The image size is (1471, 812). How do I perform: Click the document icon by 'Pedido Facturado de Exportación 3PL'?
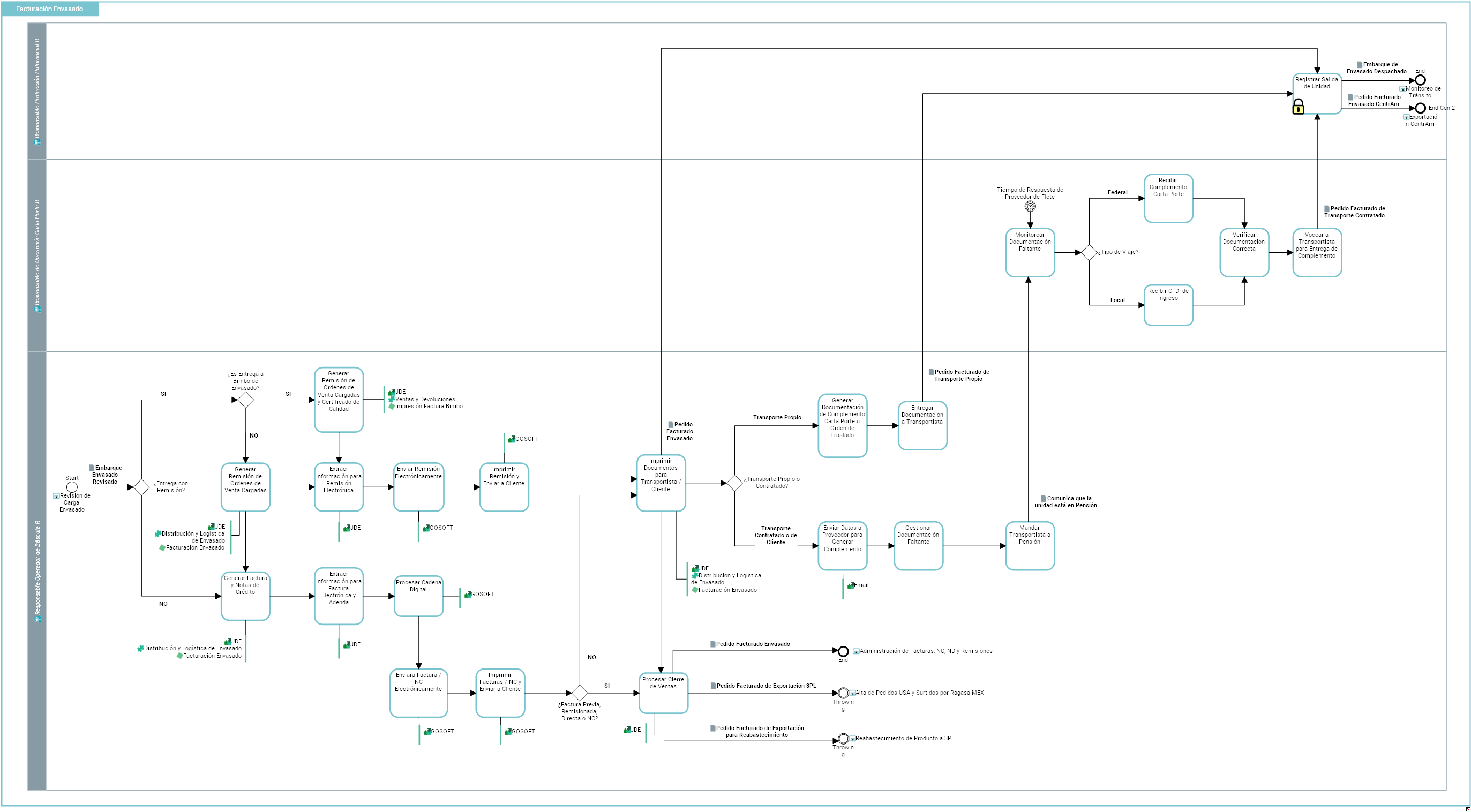click(713, 686)
